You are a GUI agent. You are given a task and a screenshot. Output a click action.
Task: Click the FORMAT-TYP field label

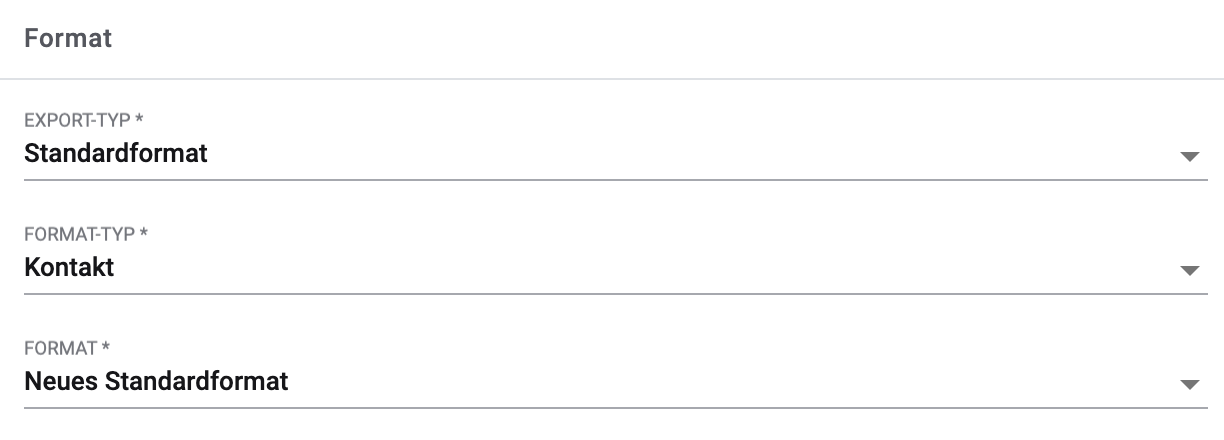coord(80,234)
